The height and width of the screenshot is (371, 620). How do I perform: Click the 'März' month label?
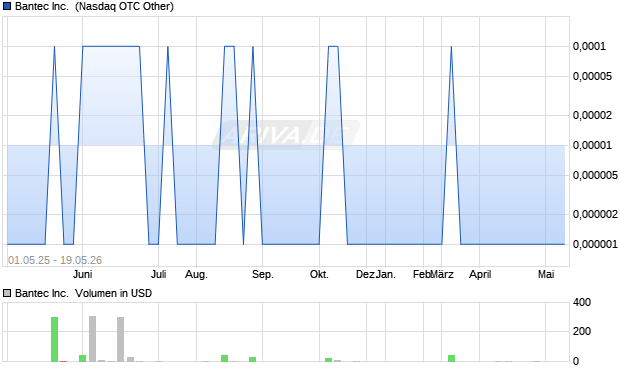click(x=442, y=274)
